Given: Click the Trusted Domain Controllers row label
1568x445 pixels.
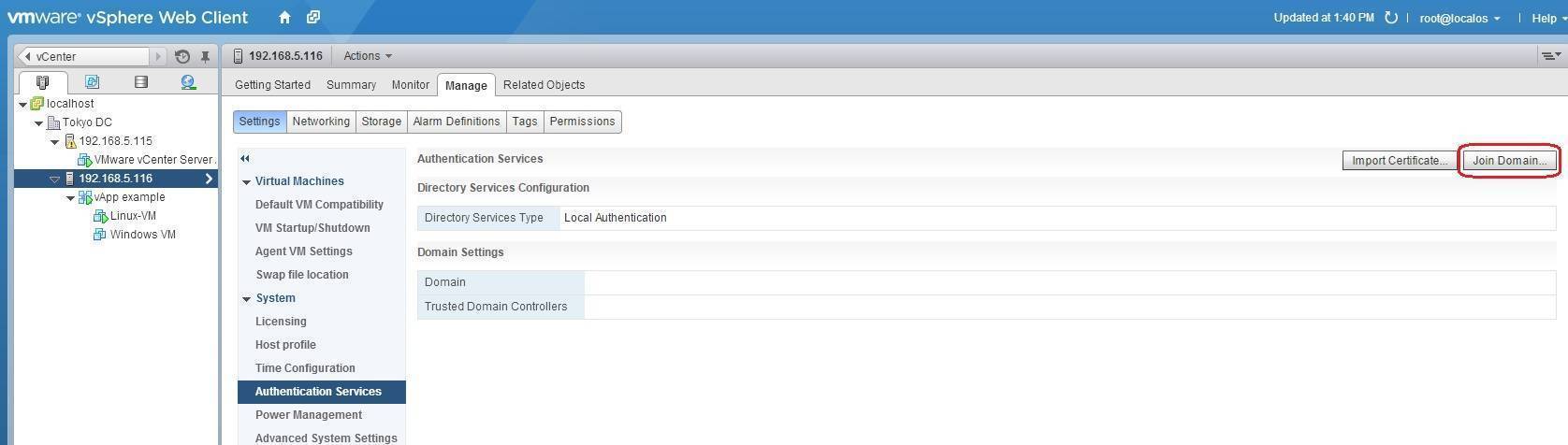Looking at the screenshot, I should point(496,307).
